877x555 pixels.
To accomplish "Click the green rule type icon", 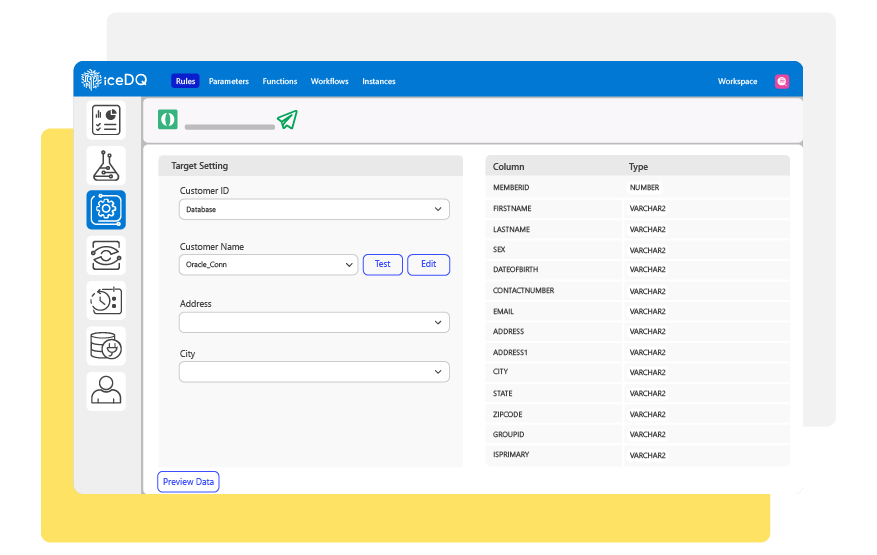I will coord(168,119).
